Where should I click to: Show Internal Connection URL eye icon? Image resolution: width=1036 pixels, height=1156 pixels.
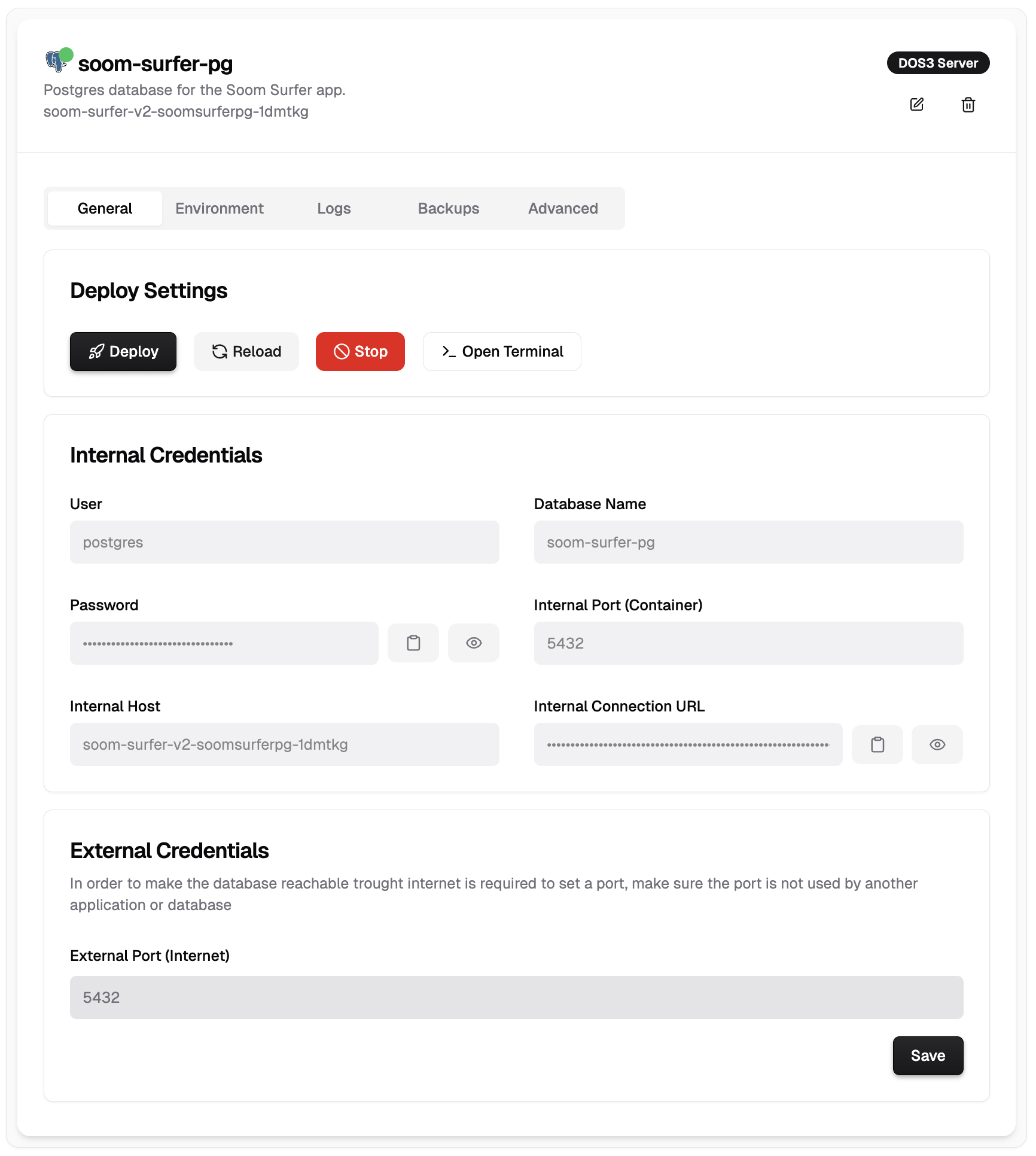tap(937, 744)
